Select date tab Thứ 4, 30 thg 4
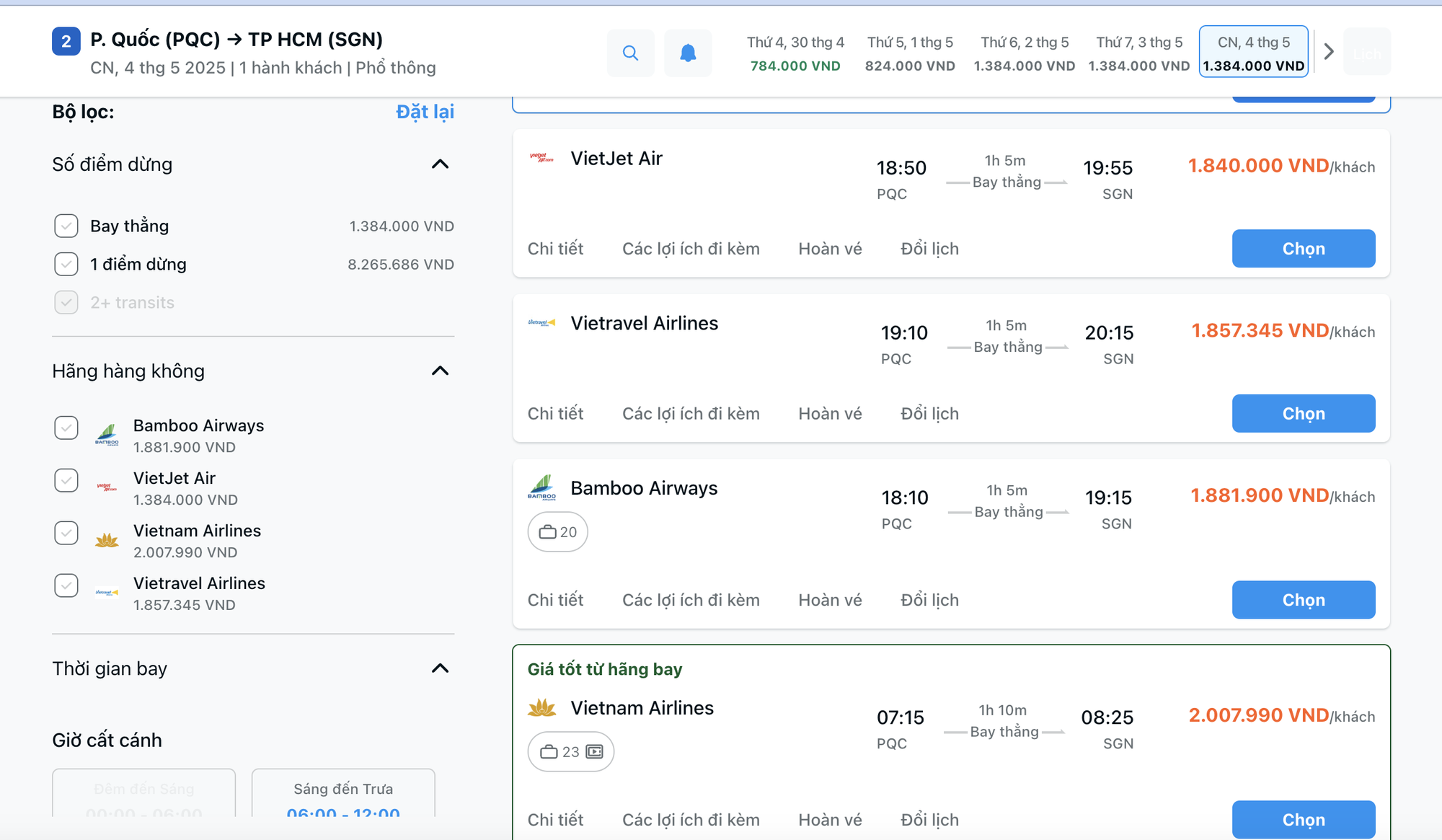This screenshot has height=840, width=1442. 795,53
